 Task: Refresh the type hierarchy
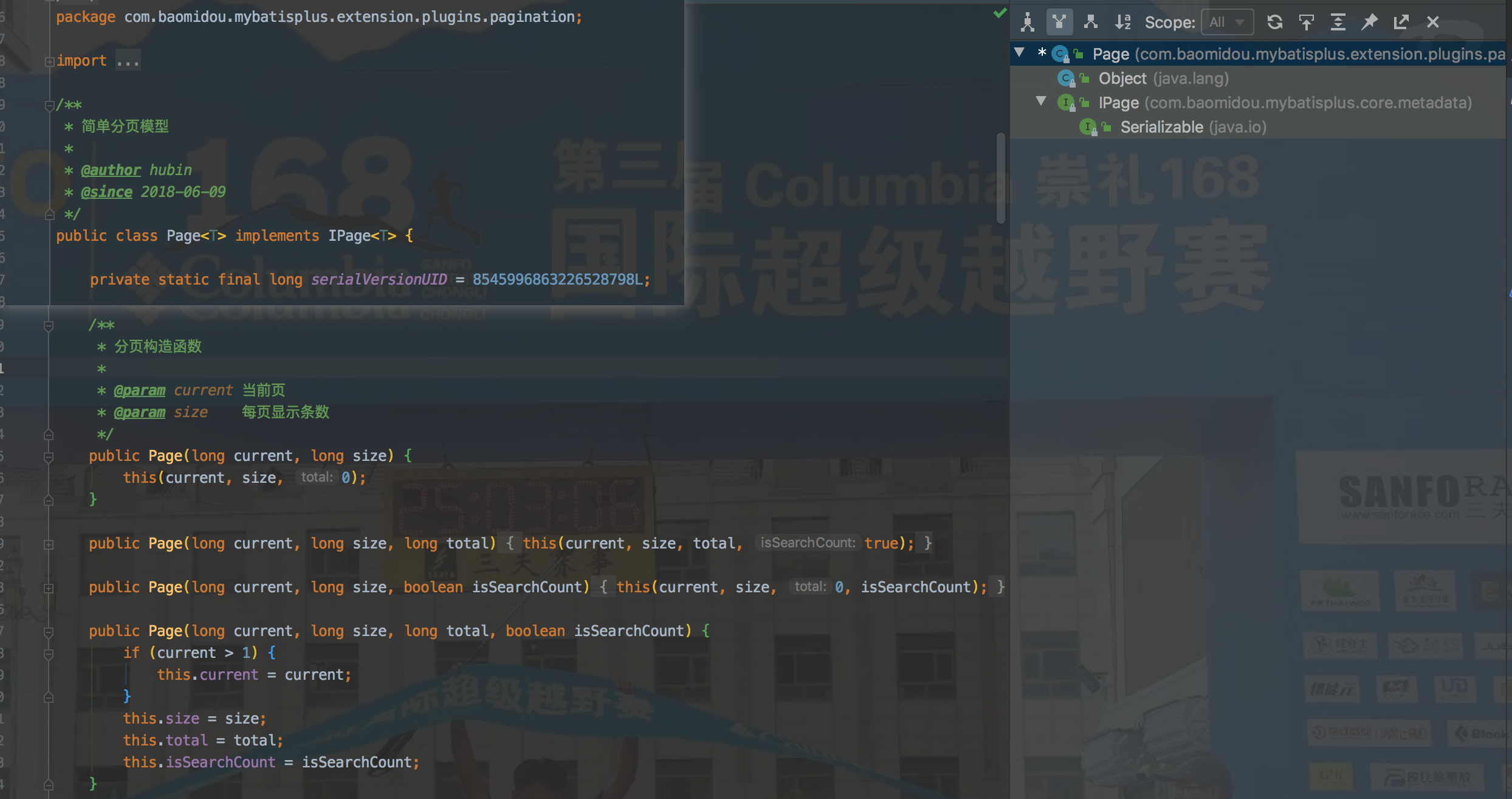(x=1274, y=22)
